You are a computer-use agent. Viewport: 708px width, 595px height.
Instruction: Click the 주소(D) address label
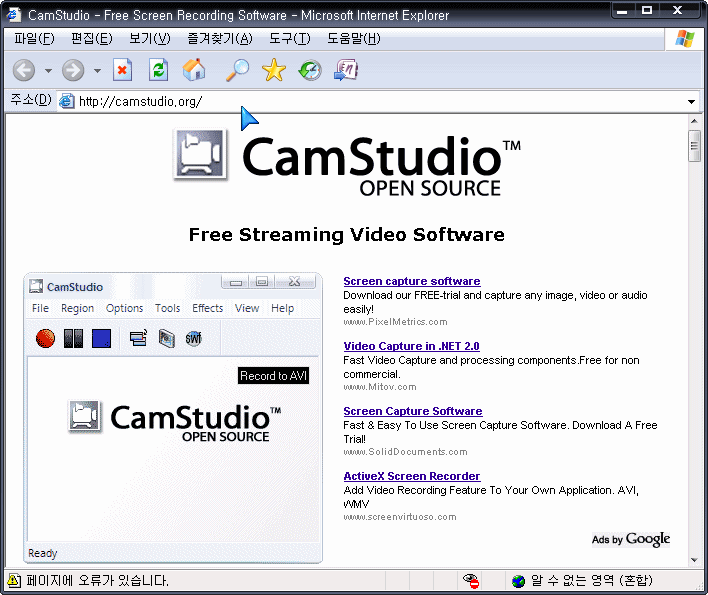31,100
